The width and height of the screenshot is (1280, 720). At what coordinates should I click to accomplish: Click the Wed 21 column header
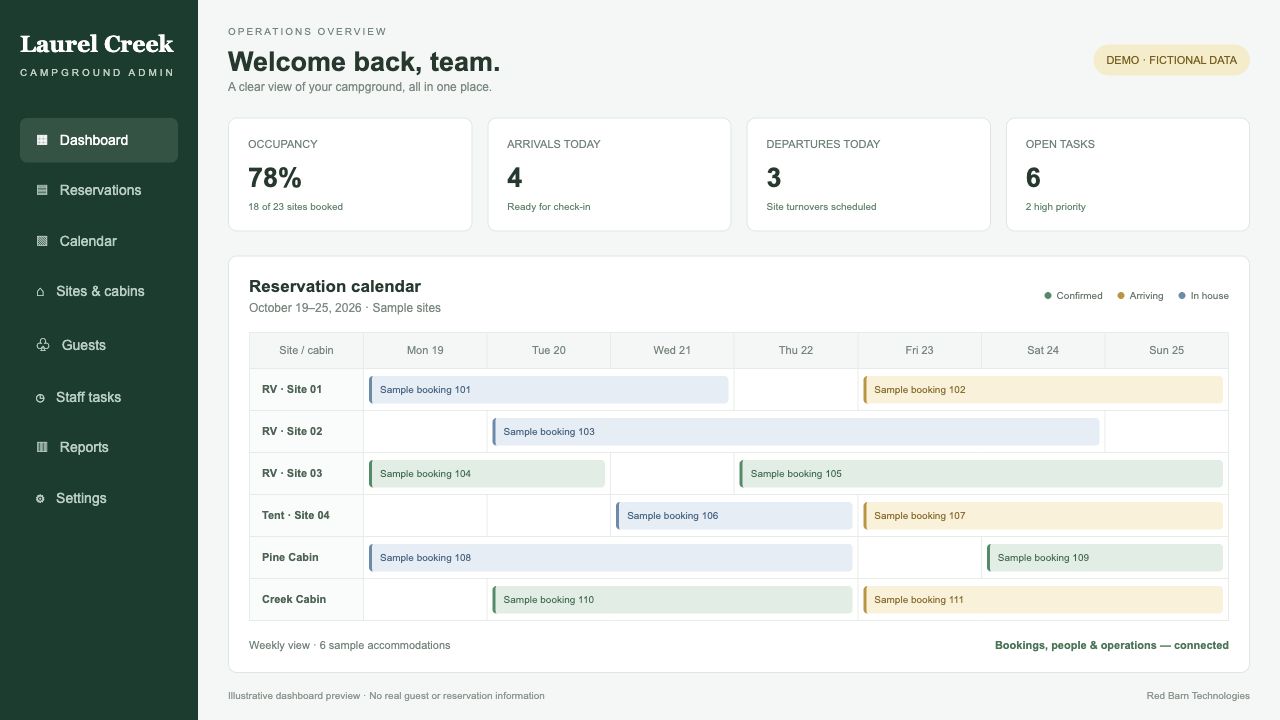(672, 350)
